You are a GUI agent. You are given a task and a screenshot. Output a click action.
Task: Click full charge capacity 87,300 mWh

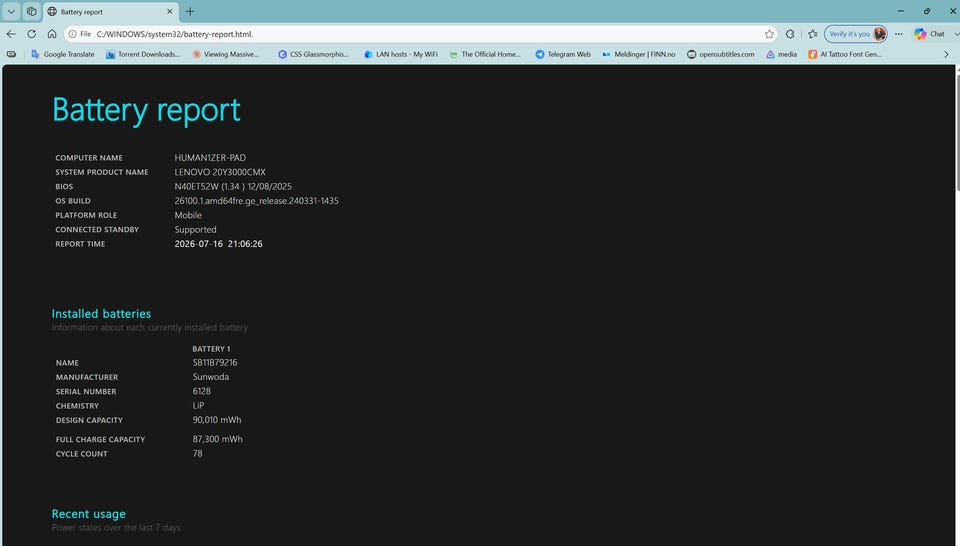(x=217, y=439)
